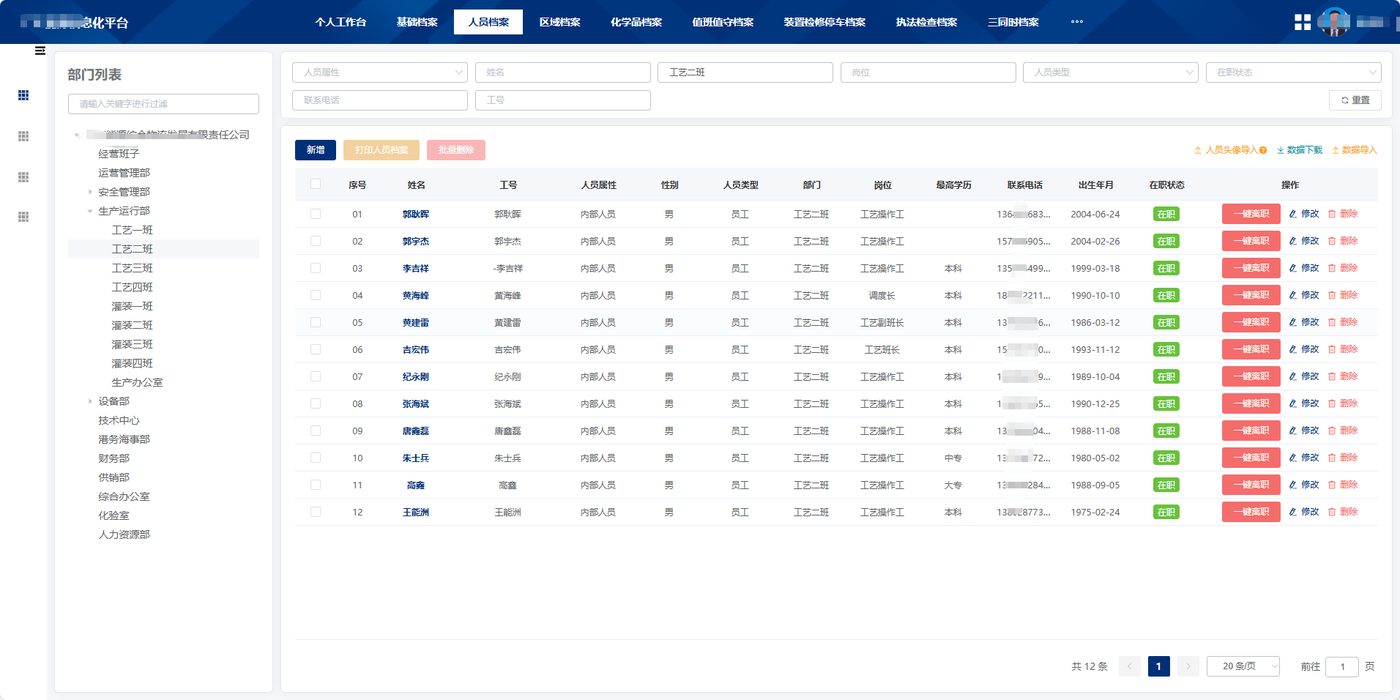Select the checkbox for row 05 黄建雷
This screenshot has height=700, width=1400.
pos(316,322)
